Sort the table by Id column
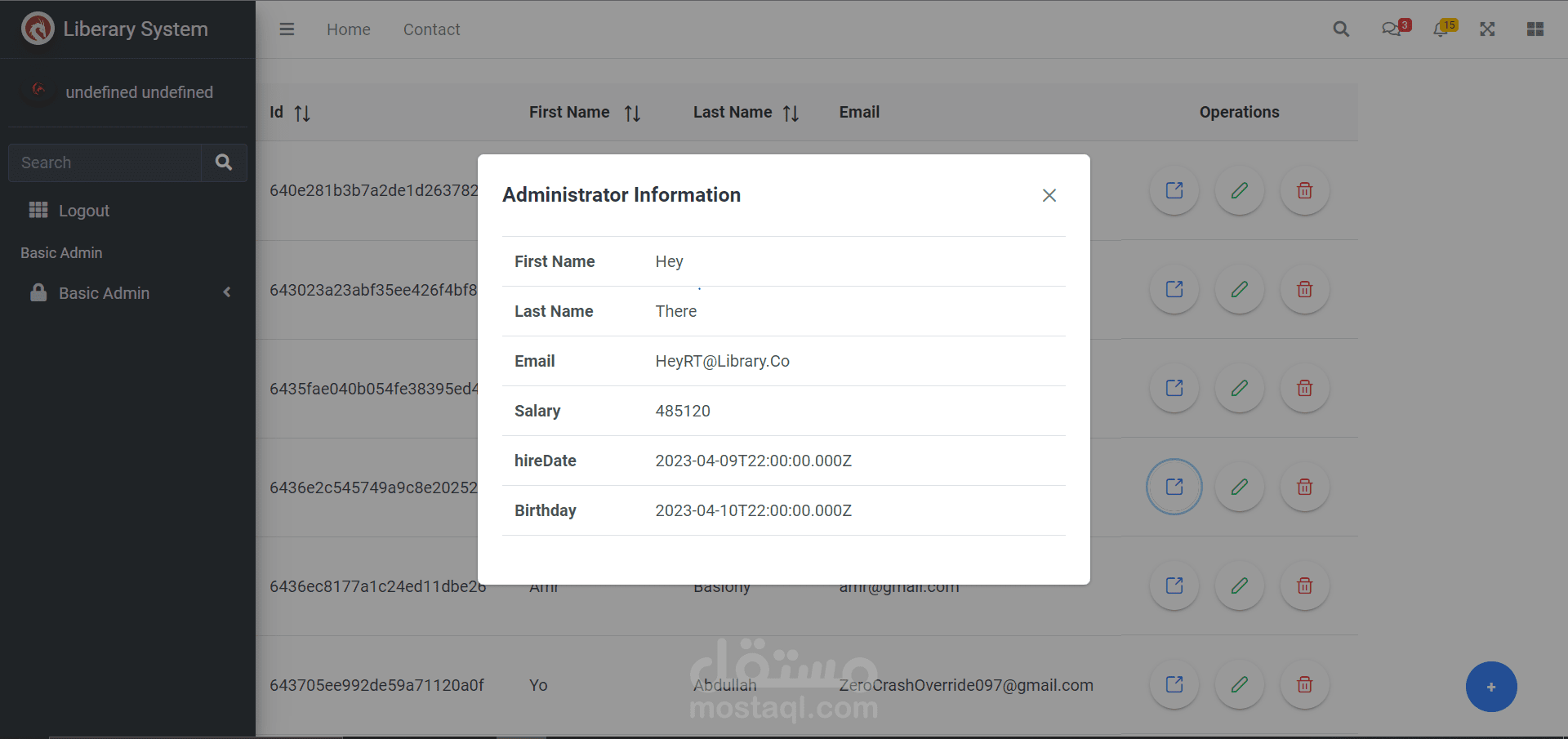This screenshot has width=1568, height=739. click(x=301, y=112)
